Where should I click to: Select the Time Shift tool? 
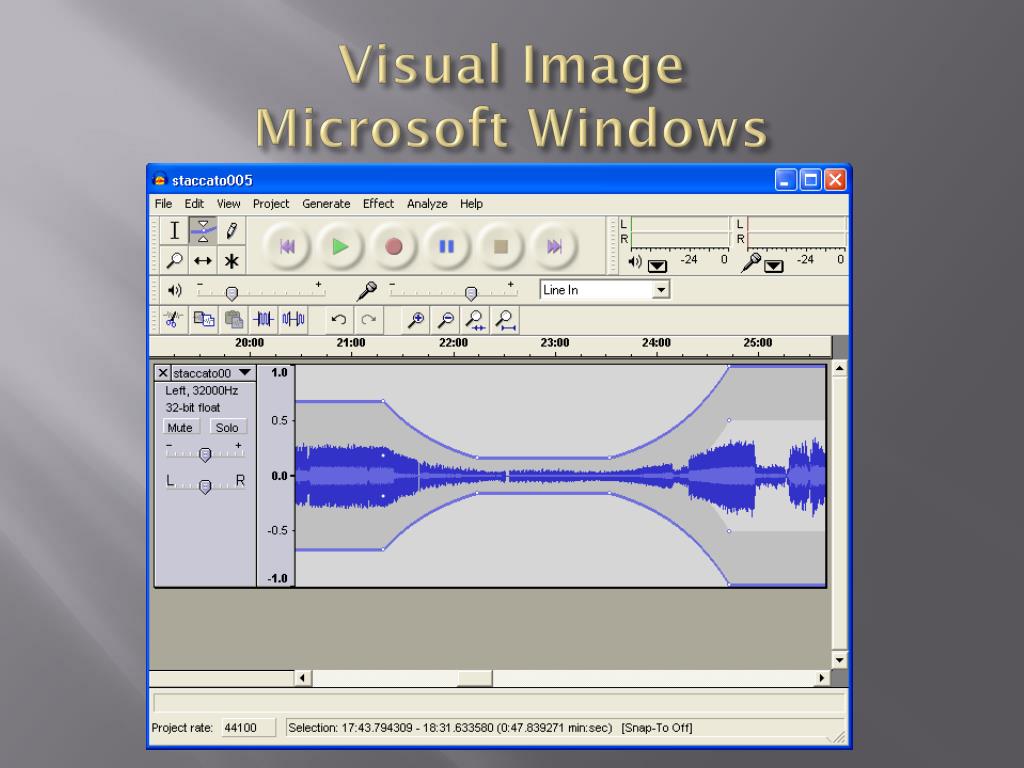coord(203,261)
